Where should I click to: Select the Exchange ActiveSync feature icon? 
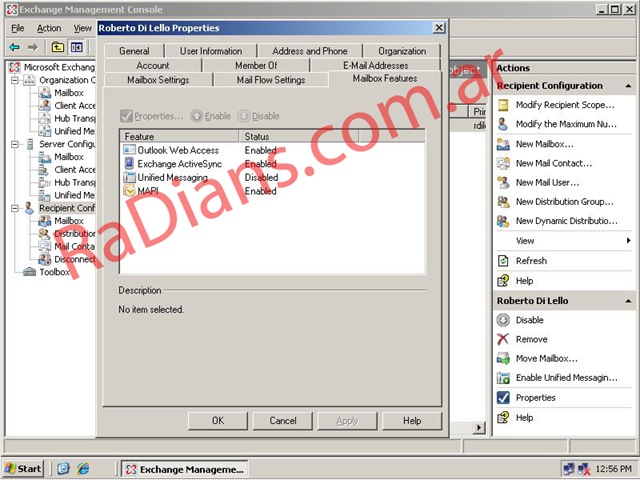(129, 163)
